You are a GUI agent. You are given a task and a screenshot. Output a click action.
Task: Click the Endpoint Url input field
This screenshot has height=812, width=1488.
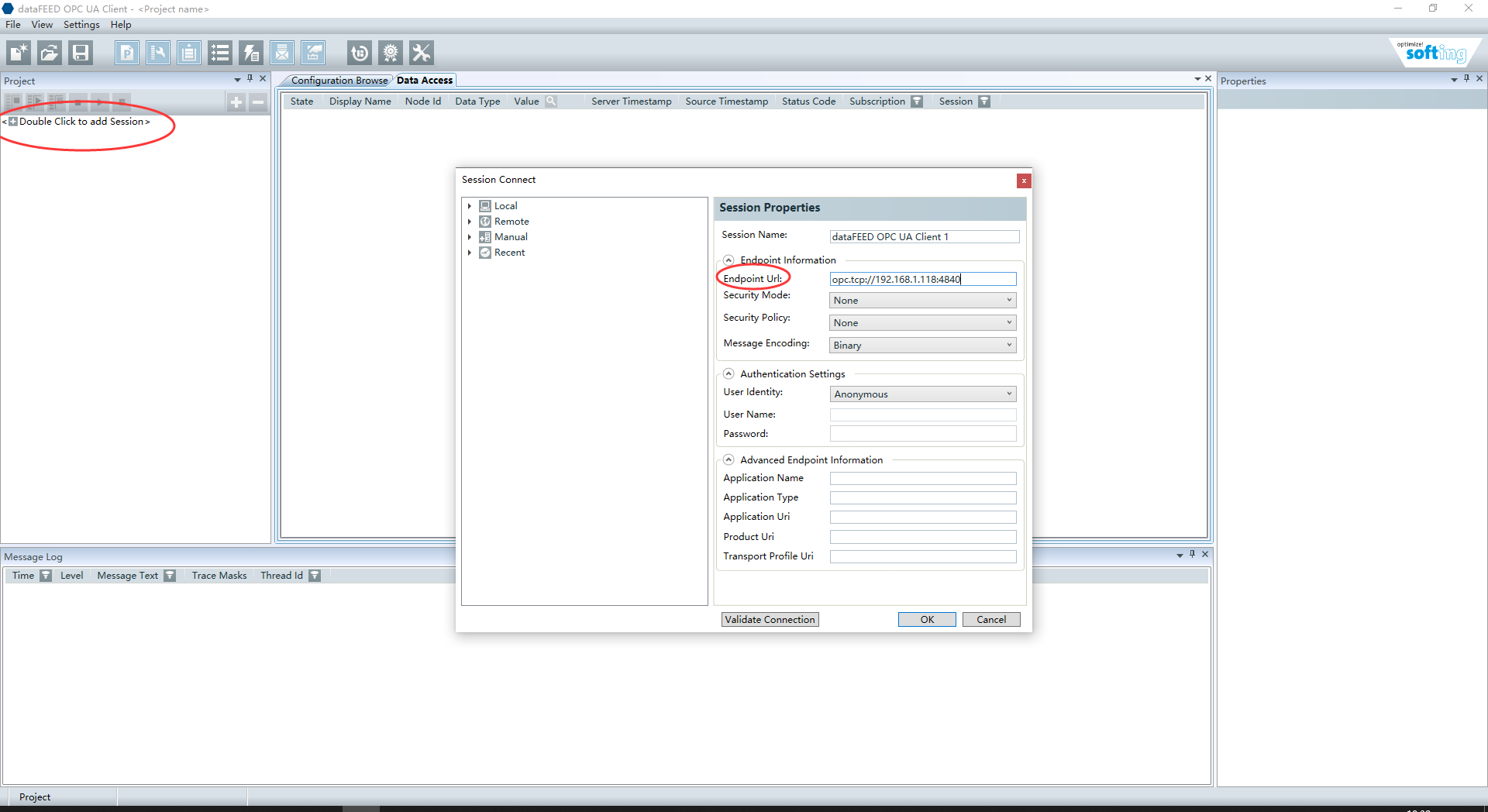[x=923, y=280]
